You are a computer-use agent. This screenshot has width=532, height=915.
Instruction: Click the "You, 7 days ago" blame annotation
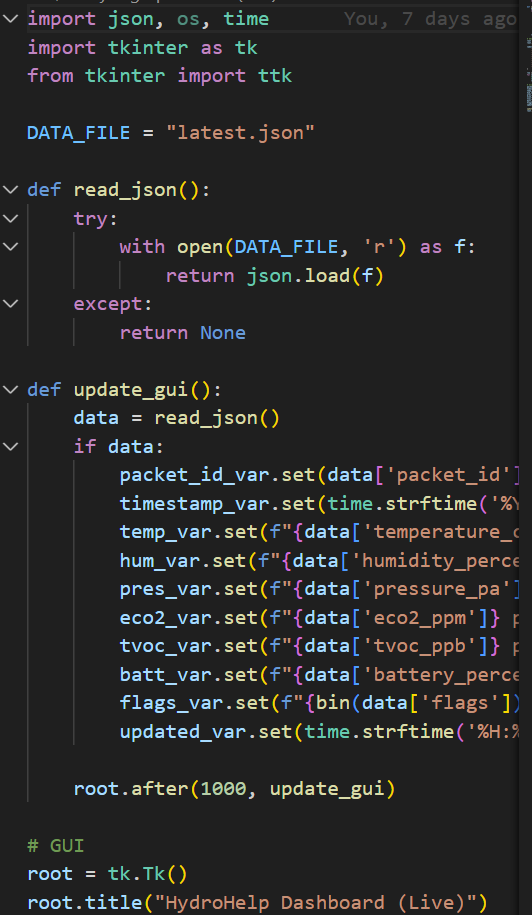[430, 19]
